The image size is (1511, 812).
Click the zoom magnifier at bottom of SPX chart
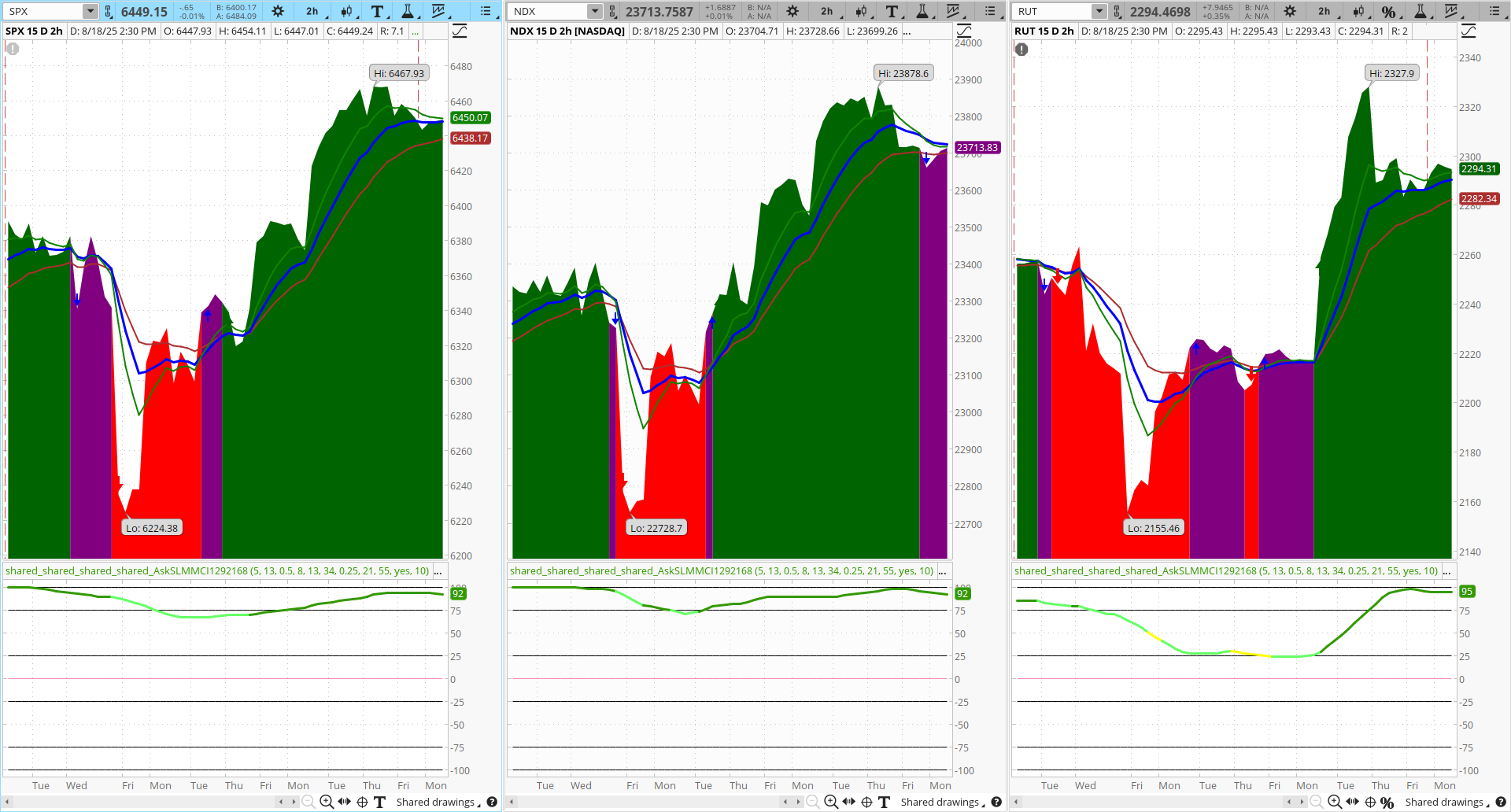(326, 802)
